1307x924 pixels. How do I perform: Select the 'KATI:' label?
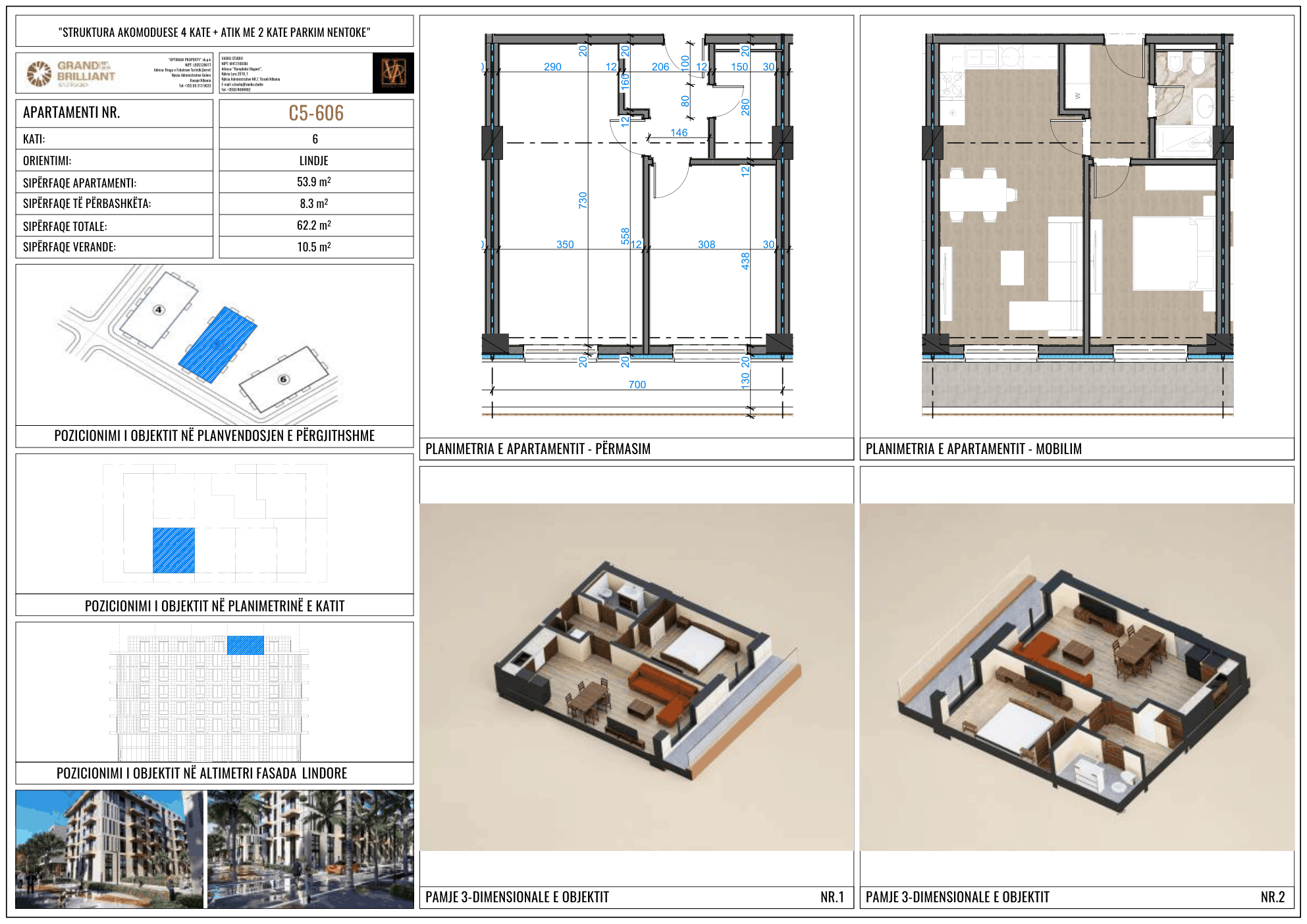point(34,139)
